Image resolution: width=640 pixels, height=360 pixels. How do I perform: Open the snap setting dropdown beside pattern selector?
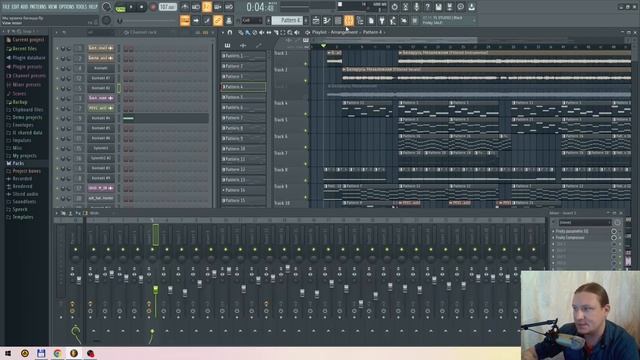pyautogui.click(x=251, y=20)
